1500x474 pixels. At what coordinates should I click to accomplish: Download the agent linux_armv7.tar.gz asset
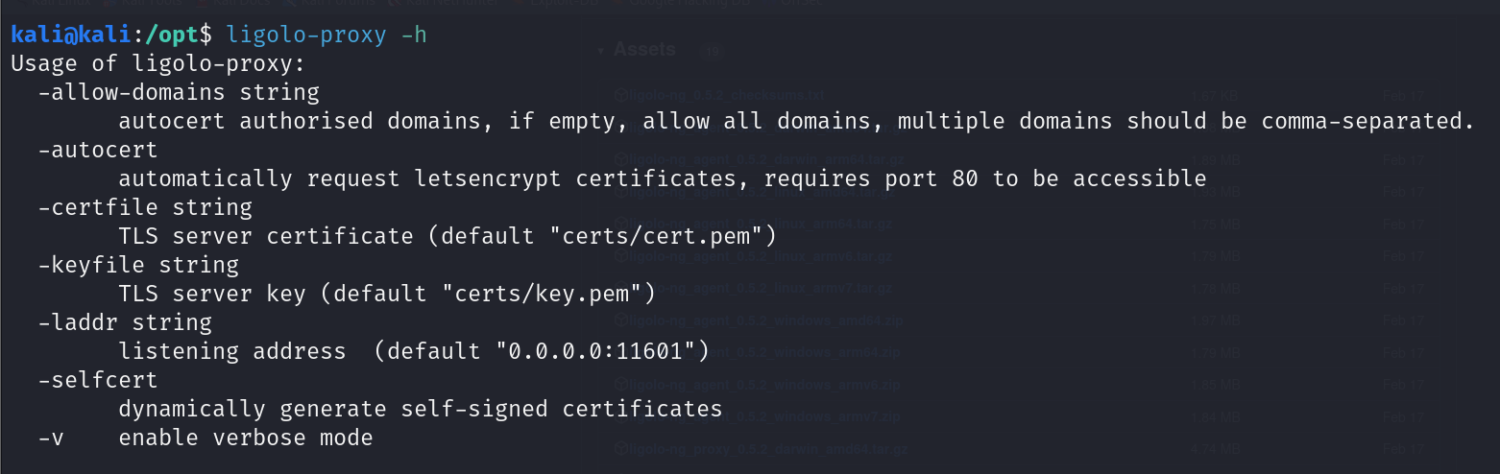click(x=760, y=288)
